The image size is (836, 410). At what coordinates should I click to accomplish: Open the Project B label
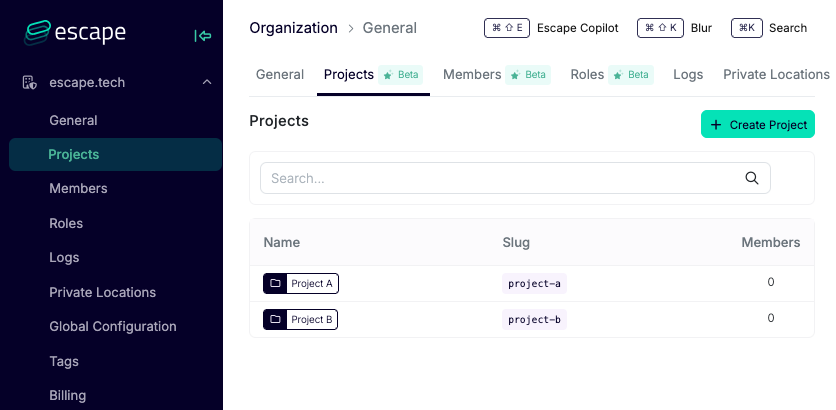click(x=312, y=319)
